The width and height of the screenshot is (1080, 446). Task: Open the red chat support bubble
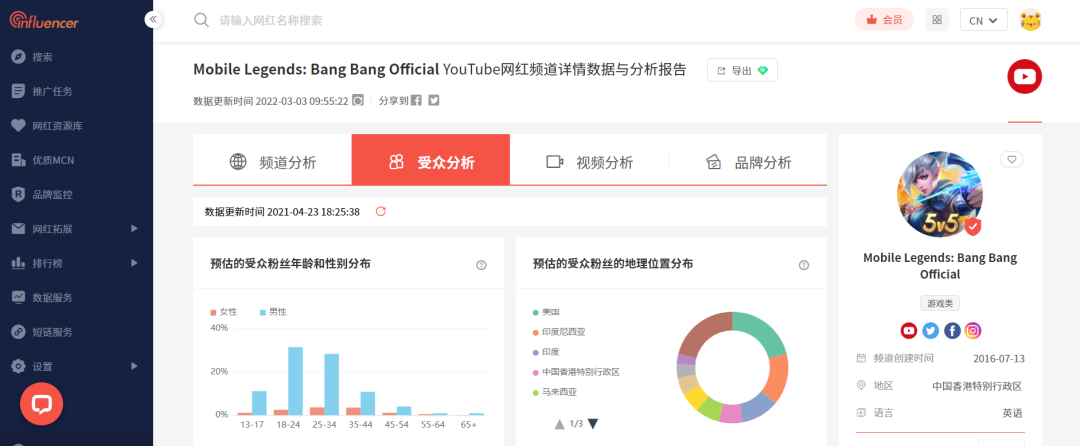click(x=41, y=404)
